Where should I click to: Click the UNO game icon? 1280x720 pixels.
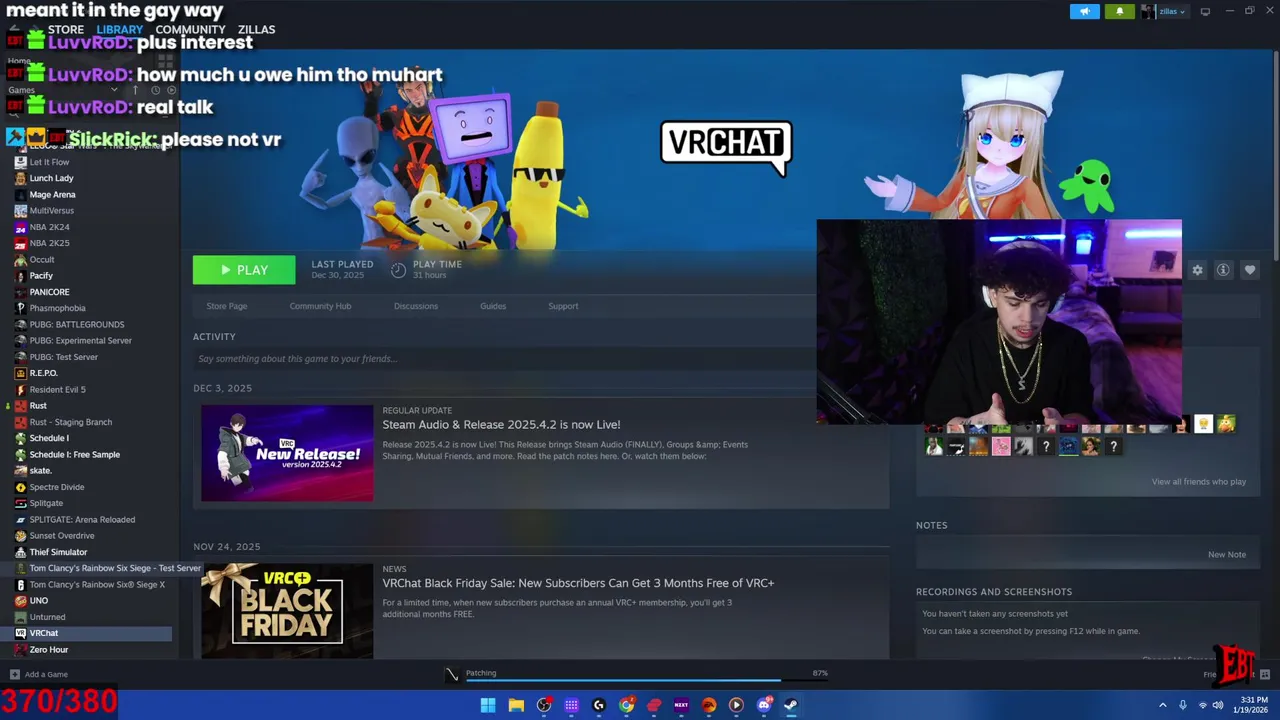(x=20, y=601)
